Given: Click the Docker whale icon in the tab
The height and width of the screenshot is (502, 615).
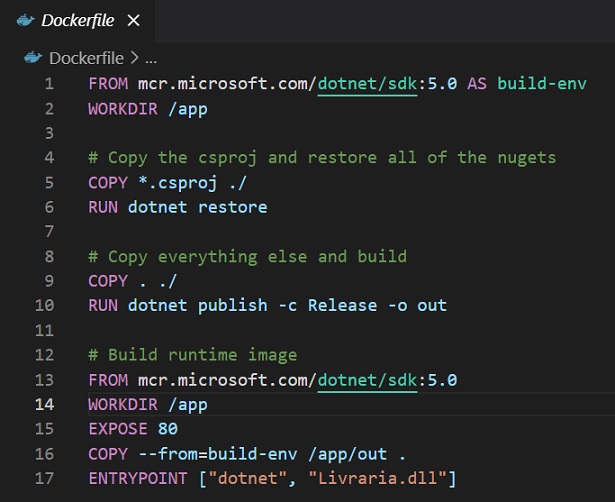Looking at the screenshot, I should [x=25, y=20].
